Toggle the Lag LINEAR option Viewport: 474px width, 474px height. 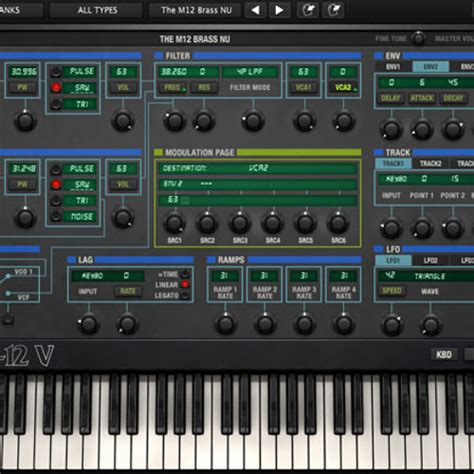point(185,284)
